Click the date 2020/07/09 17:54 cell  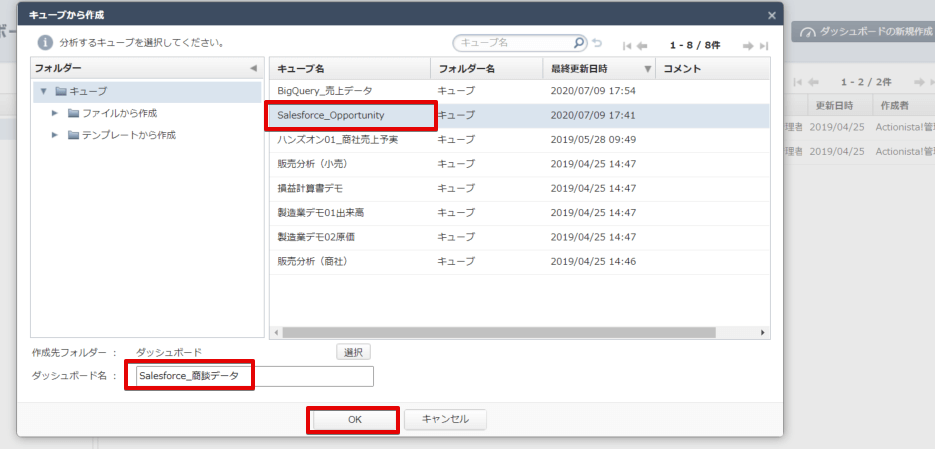tap(593, 91)
